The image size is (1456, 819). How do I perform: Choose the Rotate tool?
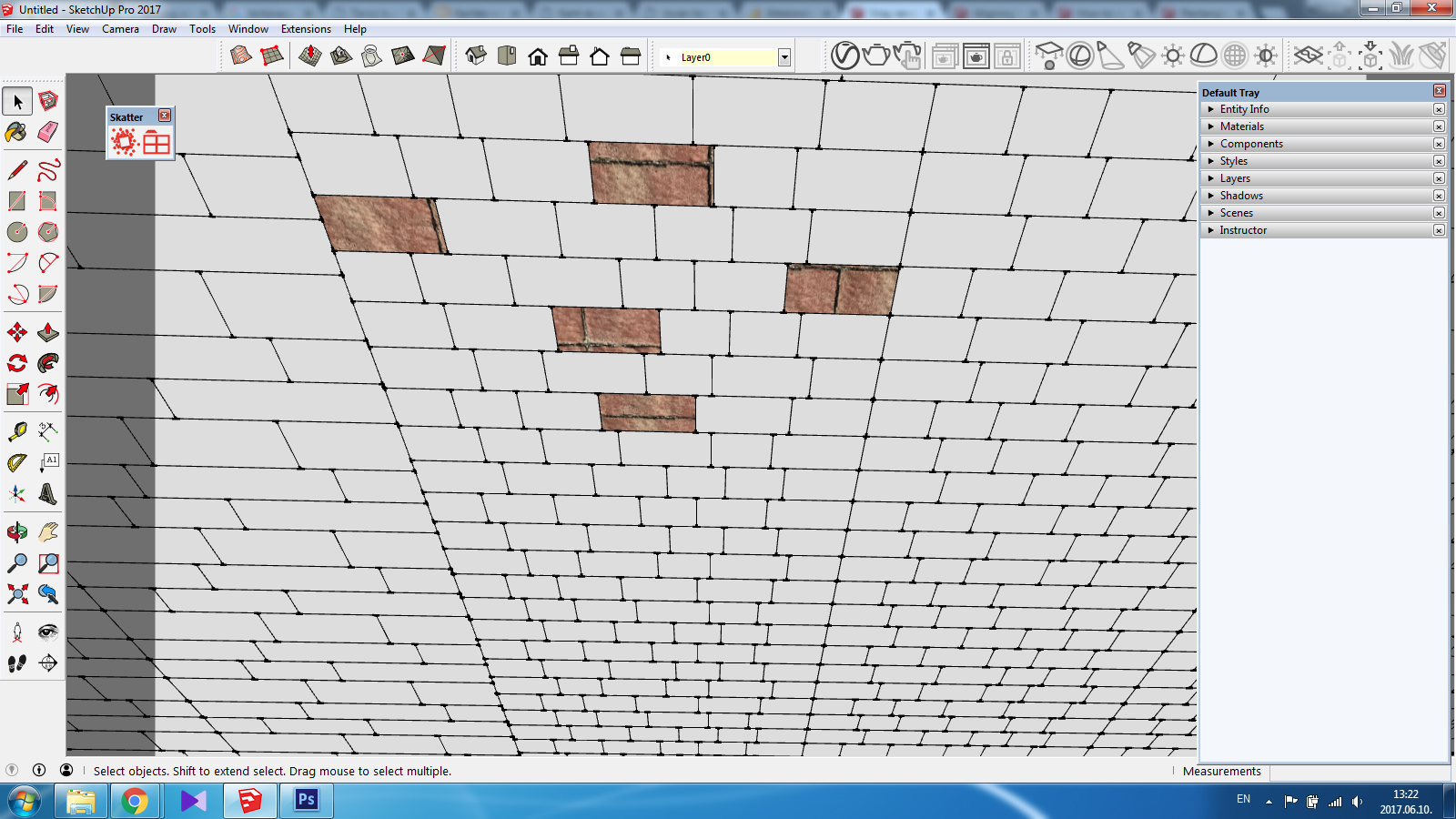16,362
